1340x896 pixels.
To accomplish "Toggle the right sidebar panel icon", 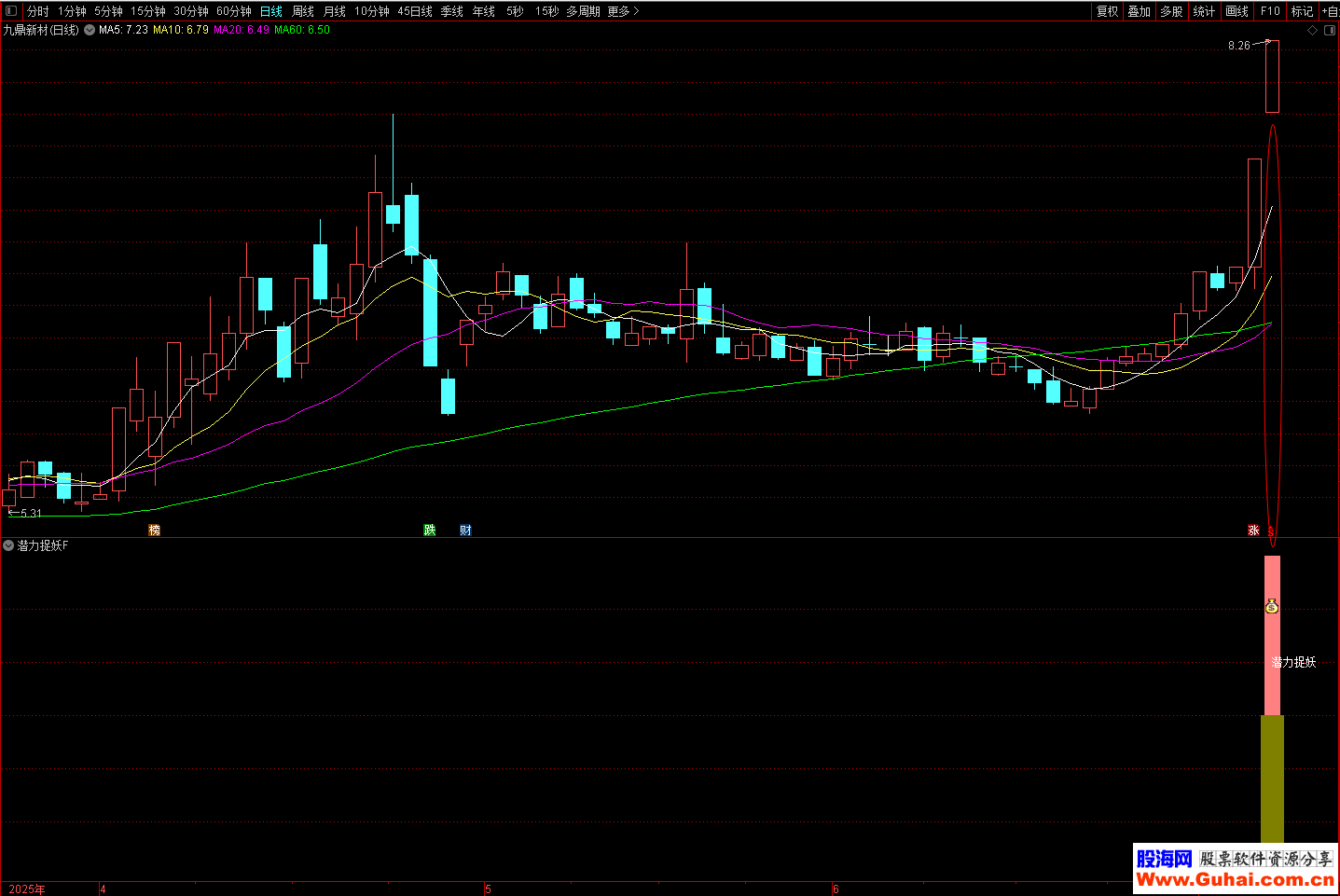I will pos(1330,30).
